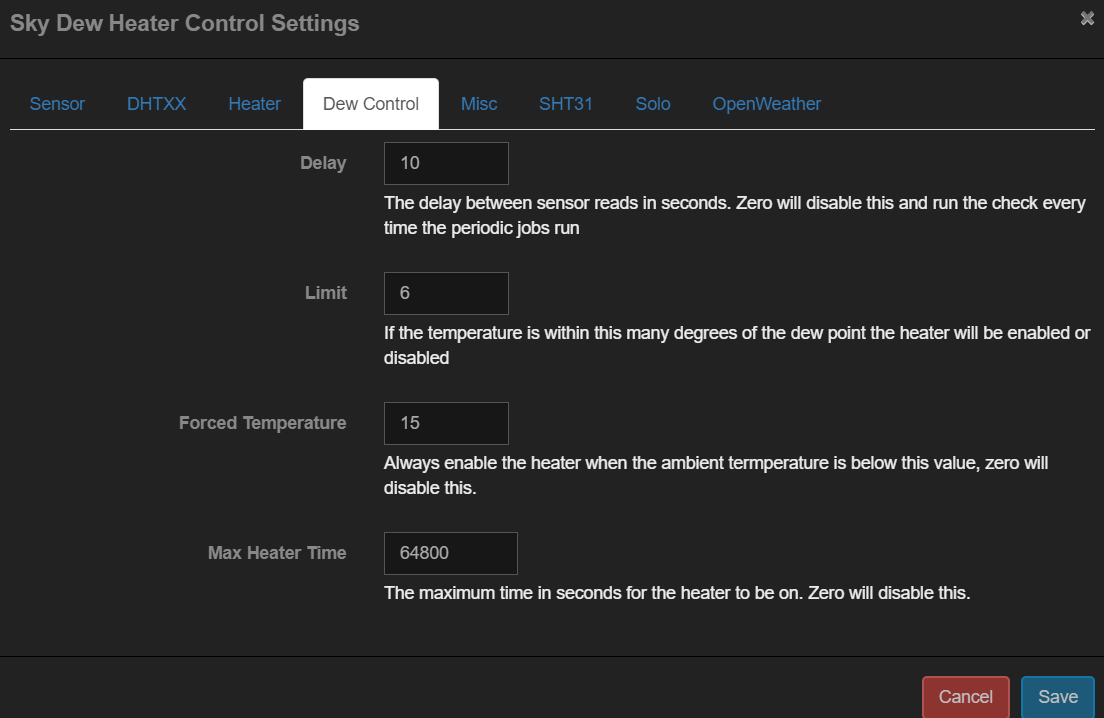Click the active Dew Control tab

pyautogui.click(x=371, y=104)
